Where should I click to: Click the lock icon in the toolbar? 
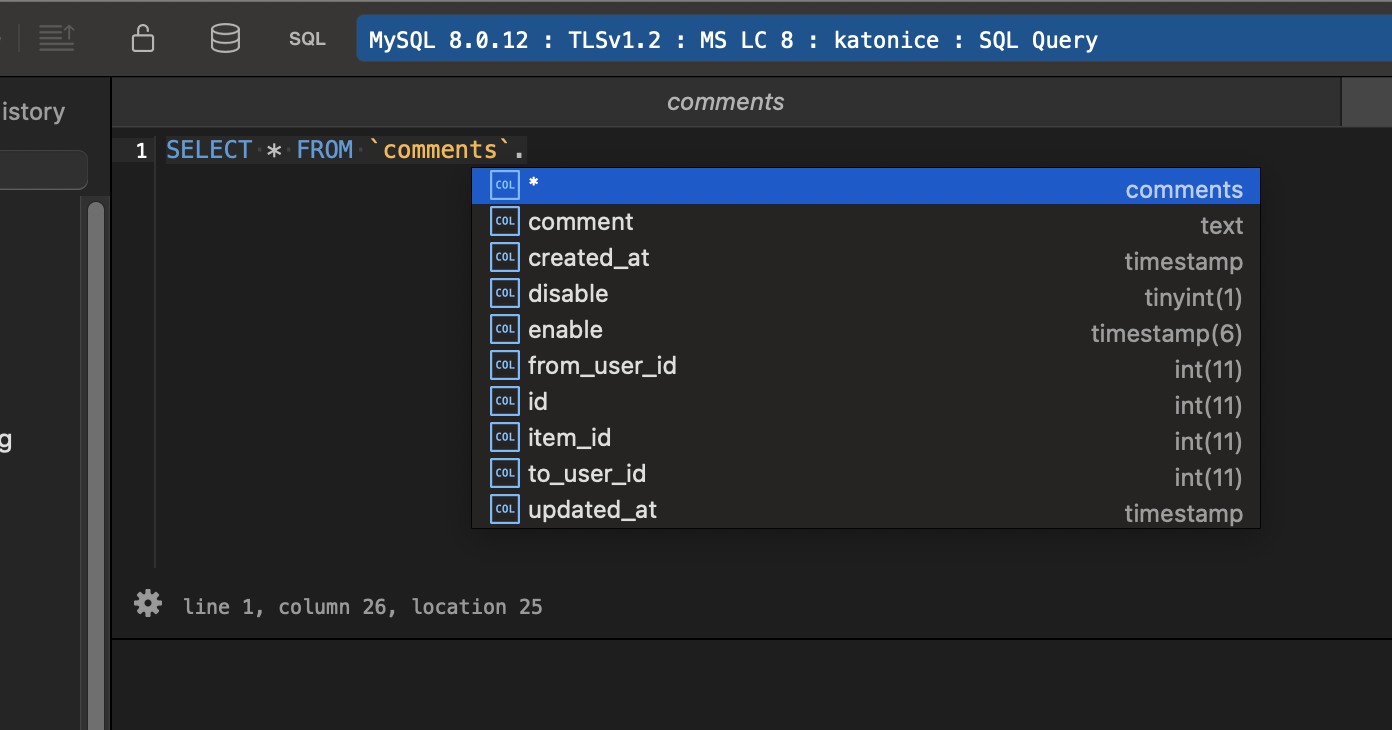coord(143,38)
